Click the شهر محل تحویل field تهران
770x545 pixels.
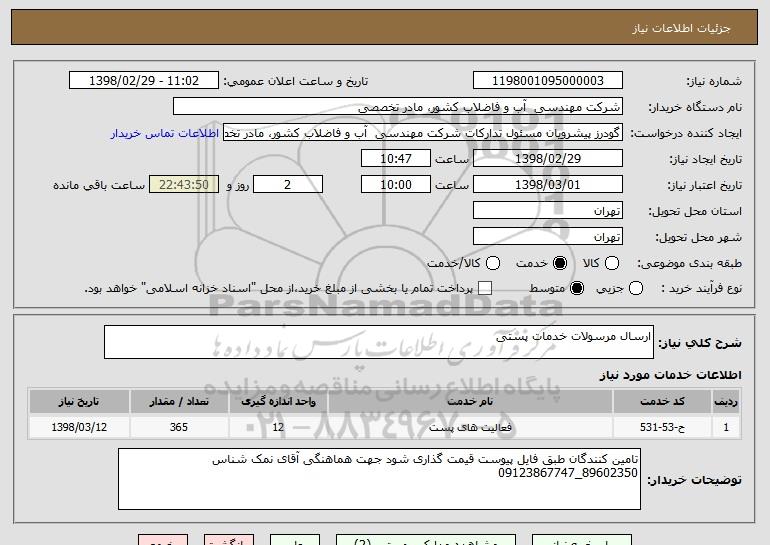pos(548,237)
